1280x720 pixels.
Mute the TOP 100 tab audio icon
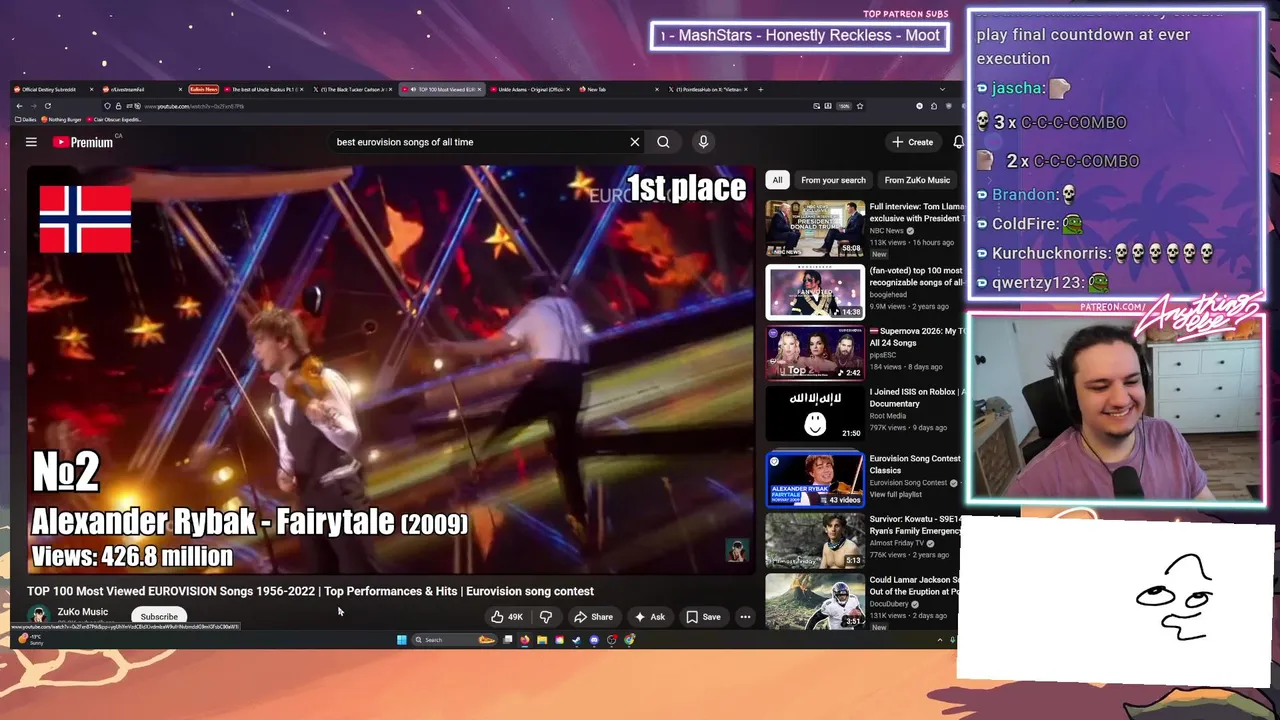413,89
